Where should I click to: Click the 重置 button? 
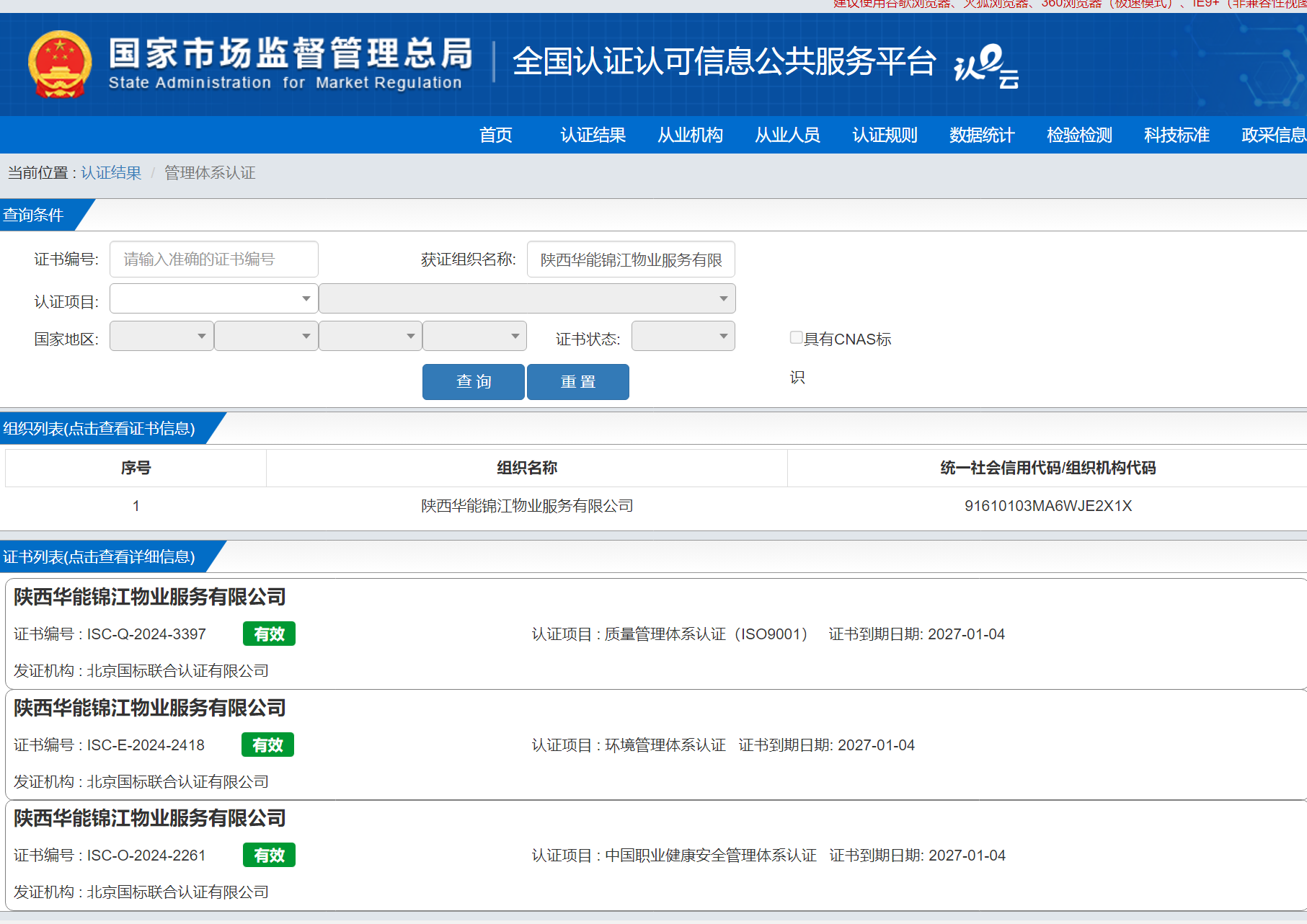(x=578, y=382)
